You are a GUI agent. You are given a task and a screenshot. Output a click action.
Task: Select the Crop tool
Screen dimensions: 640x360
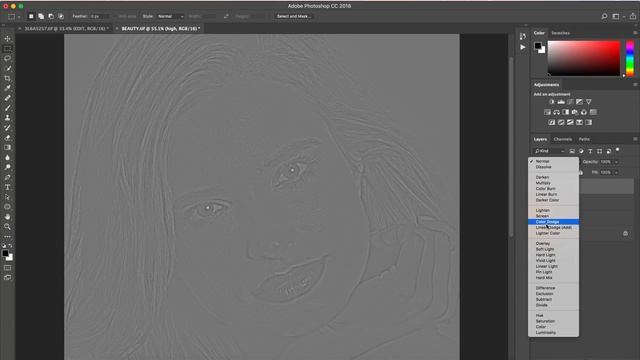point(8,78)
